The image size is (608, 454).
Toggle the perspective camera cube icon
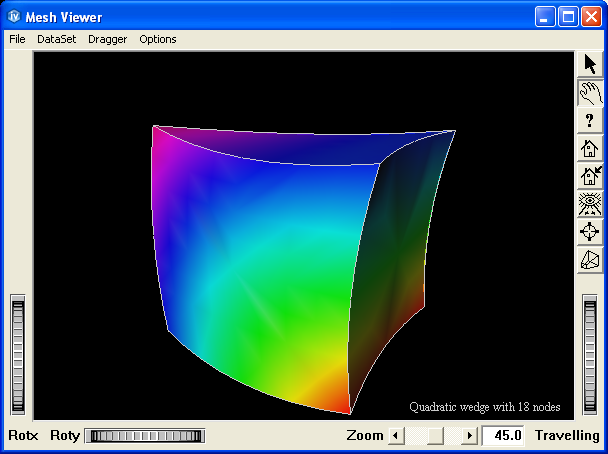click(x=590, y=260)
